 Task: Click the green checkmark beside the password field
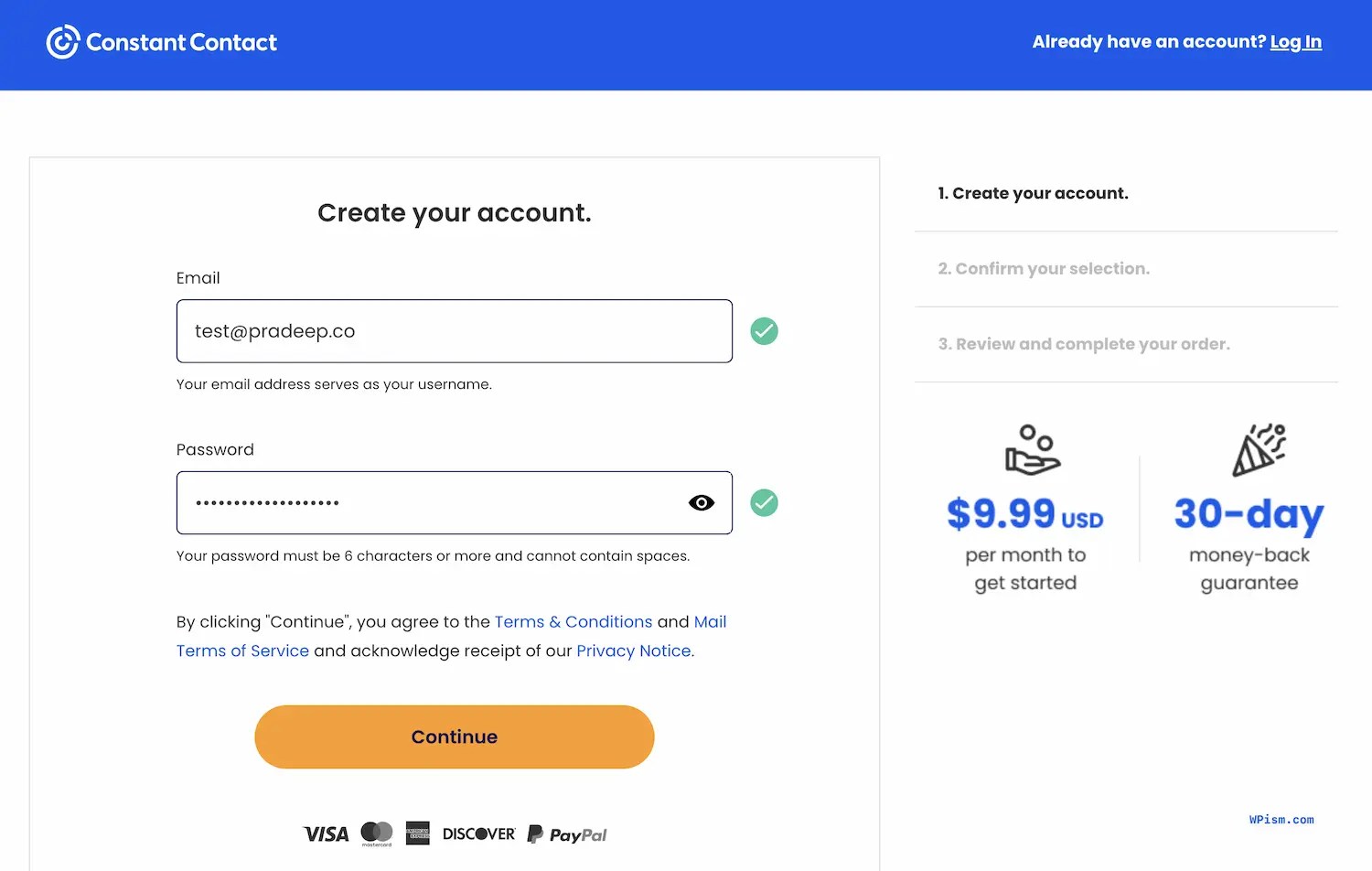tap(764, 502)
